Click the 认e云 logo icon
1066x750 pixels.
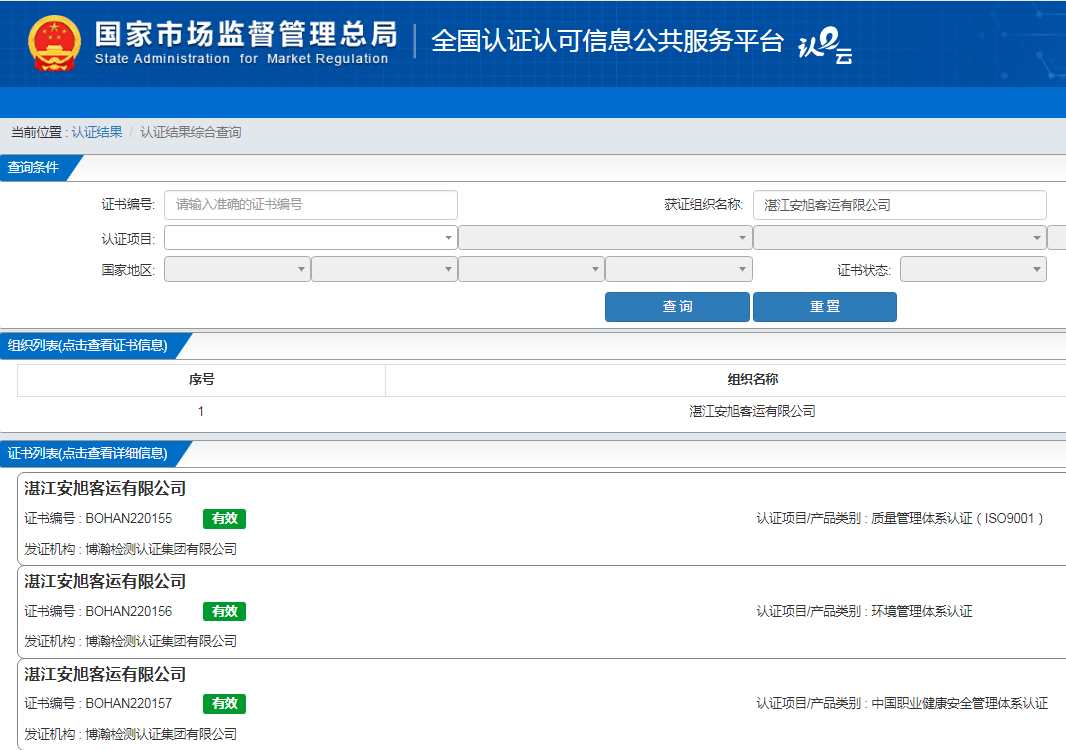pyautogui.click(x=825, y=45)
